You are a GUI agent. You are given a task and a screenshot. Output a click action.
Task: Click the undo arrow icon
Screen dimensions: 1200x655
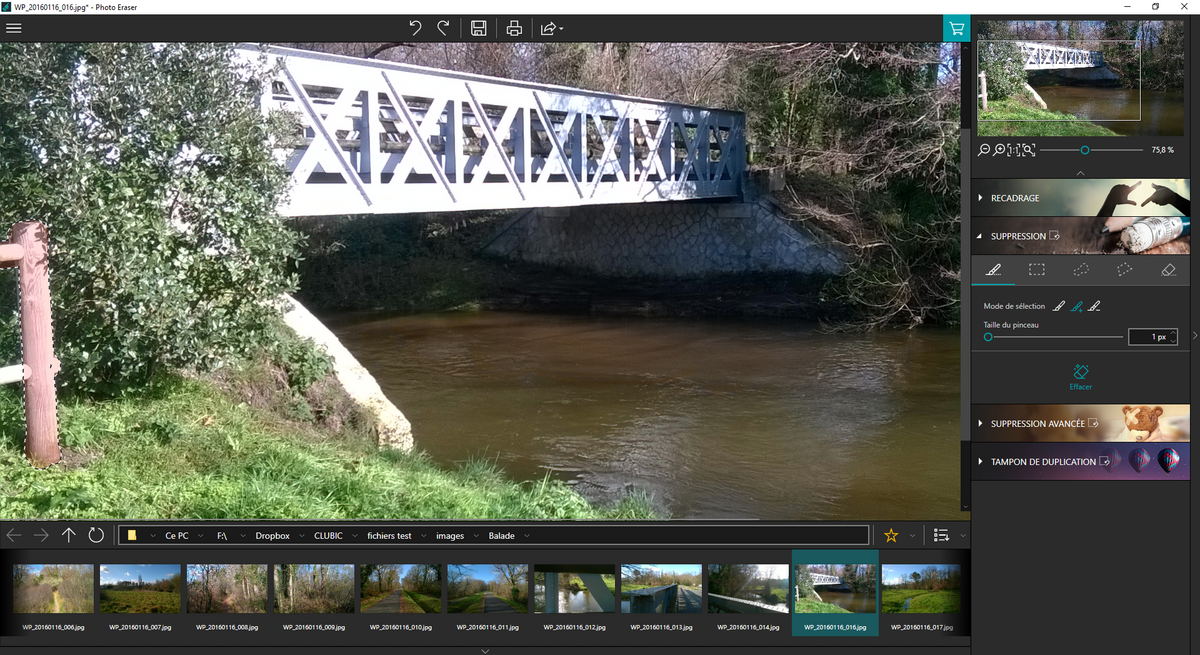[415, 28]
